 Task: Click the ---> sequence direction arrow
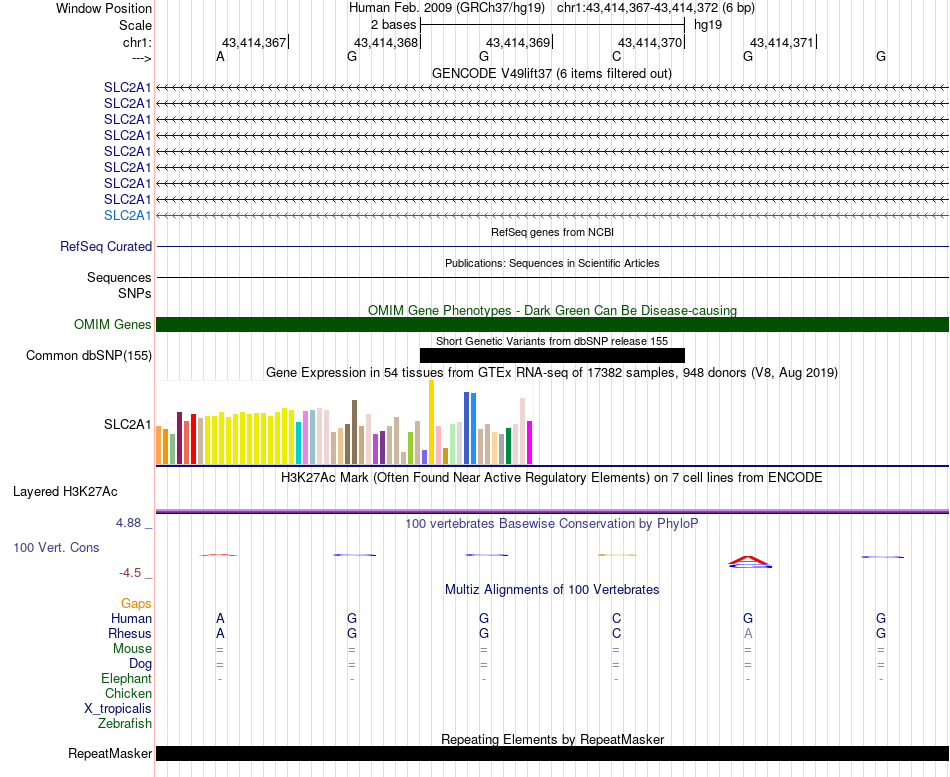pos(141,58)
